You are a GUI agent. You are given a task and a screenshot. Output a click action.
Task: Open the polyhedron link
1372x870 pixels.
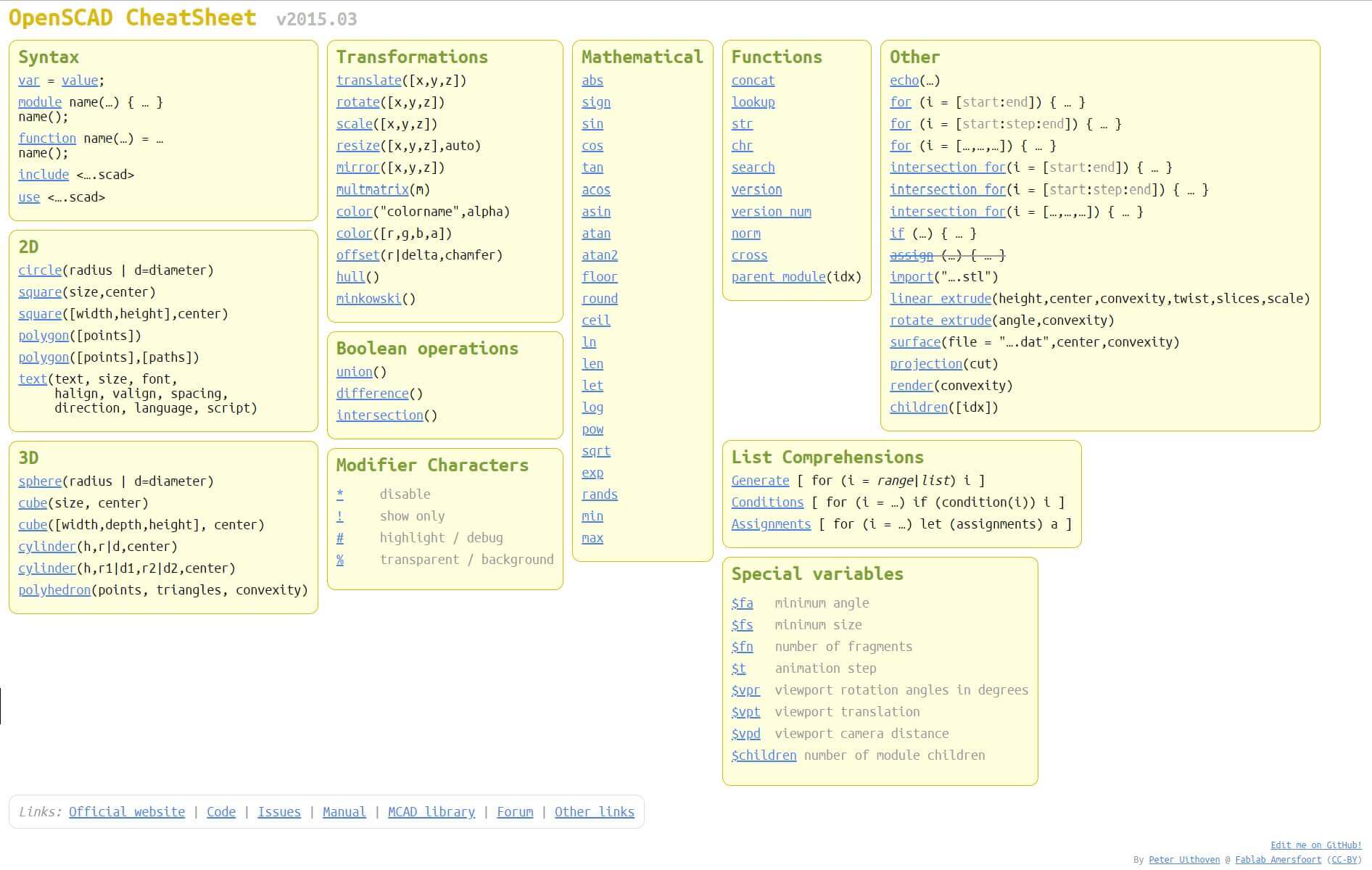(x=54, y=590)
